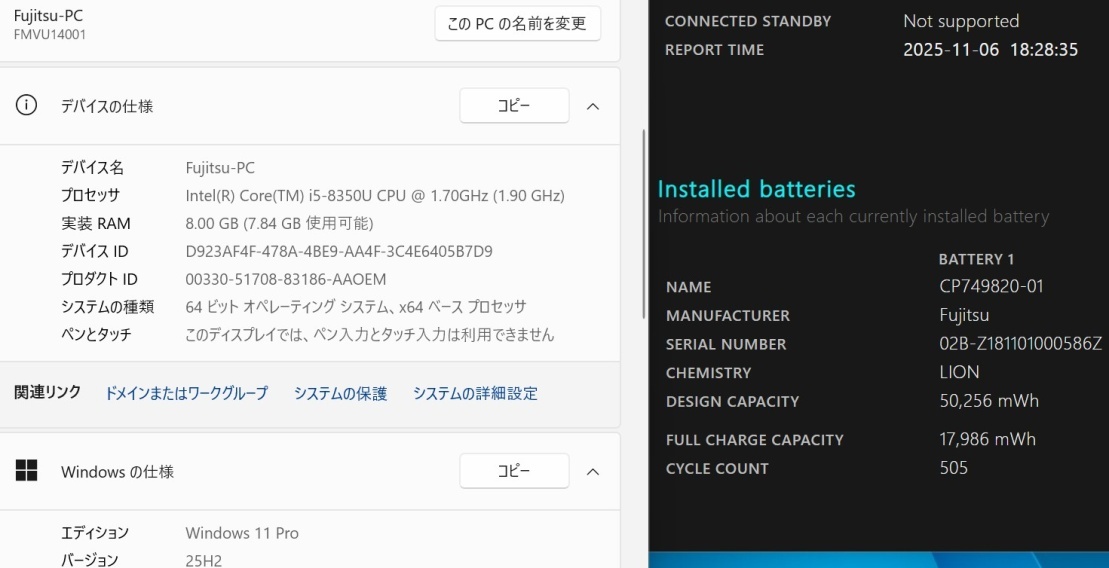Click the Installed batteries heading

tap(756, 189)
